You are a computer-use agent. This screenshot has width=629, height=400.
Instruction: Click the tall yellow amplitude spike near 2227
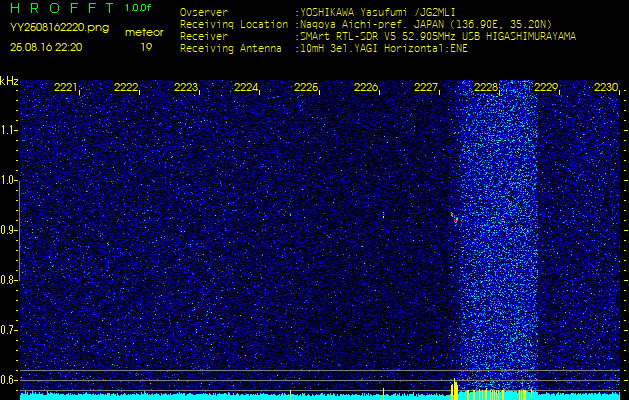coord(455,389)
